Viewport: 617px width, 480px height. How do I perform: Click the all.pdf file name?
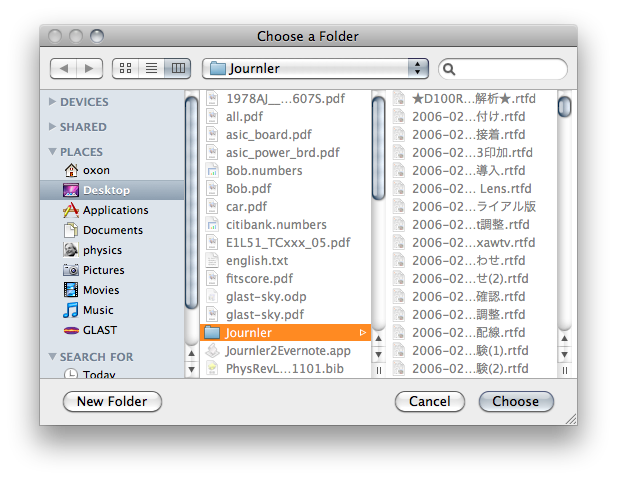[244, 116]
